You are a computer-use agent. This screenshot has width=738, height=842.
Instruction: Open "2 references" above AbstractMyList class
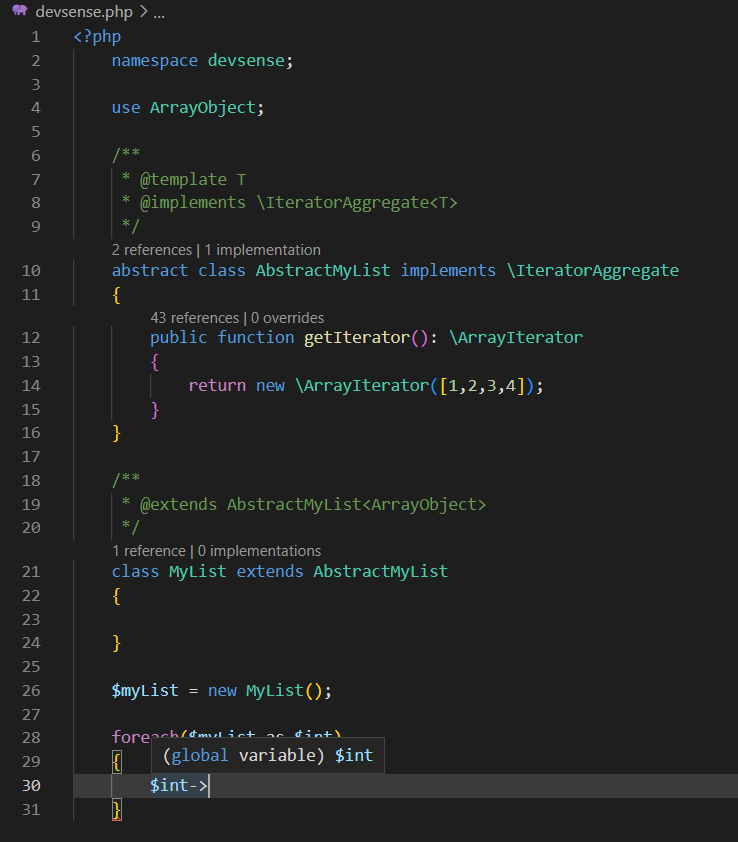point(151,250)
